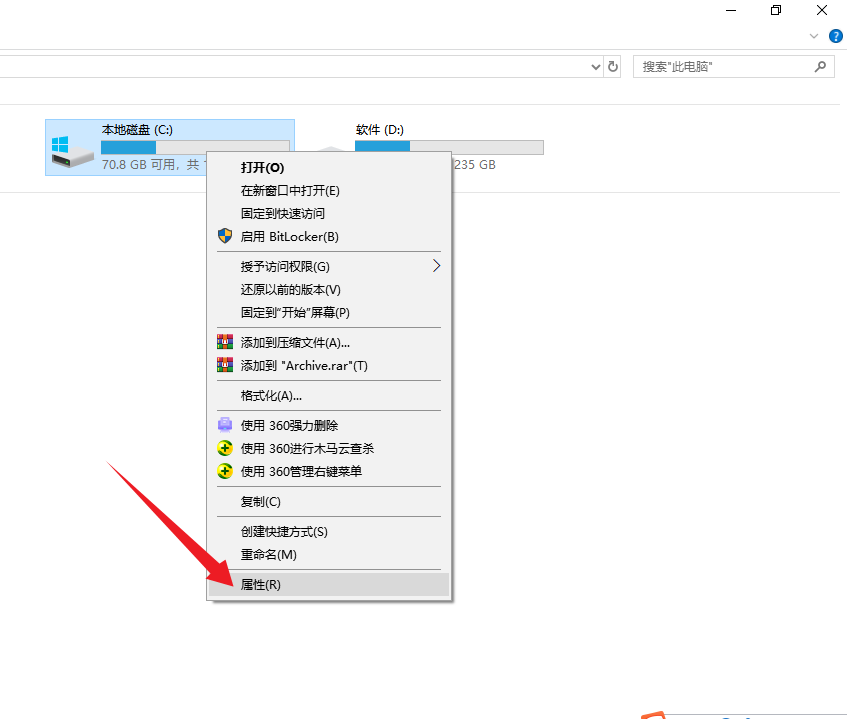Expand the ribbon with the chevron near help

click(x=814, y=36)
